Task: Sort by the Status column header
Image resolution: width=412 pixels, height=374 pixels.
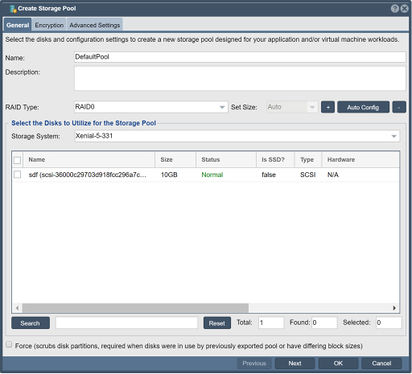Action: click(x=226, y=160)
